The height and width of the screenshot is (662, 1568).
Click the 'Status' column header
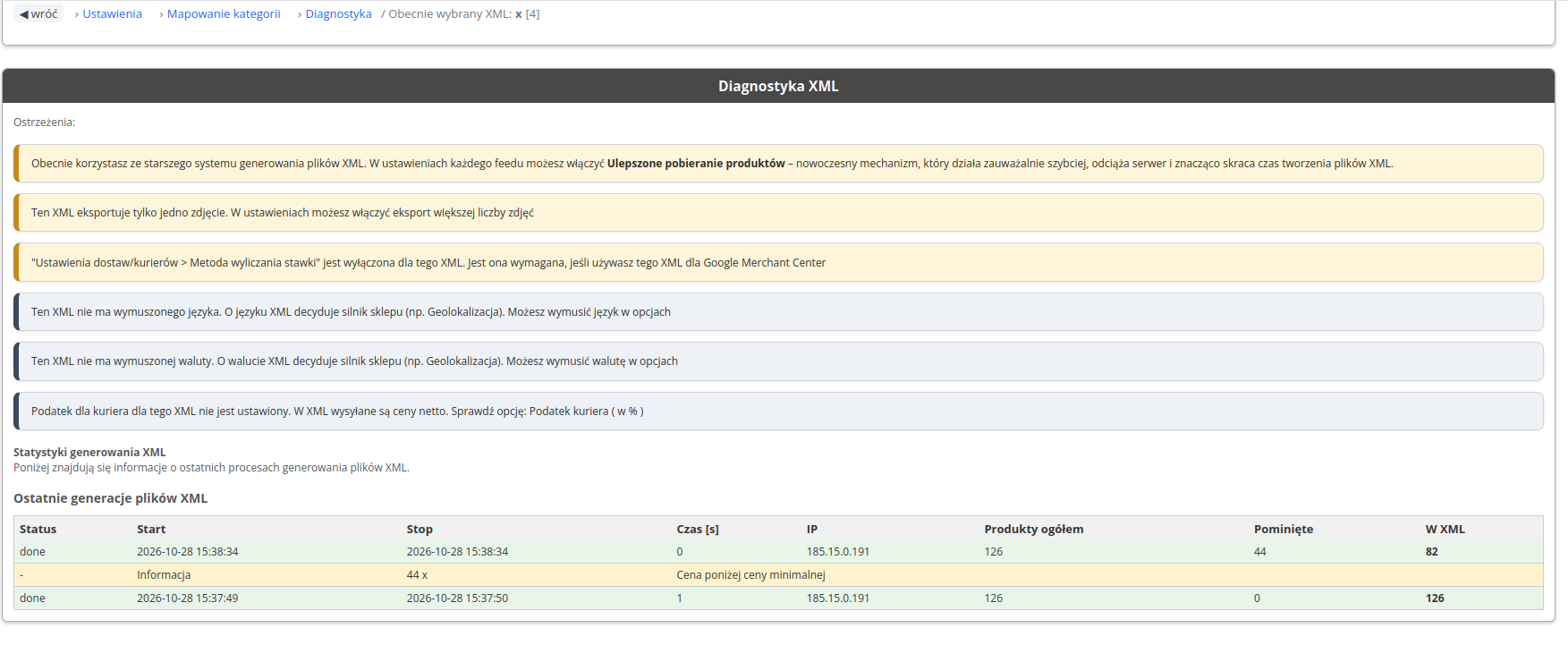(x=38, y=530)
